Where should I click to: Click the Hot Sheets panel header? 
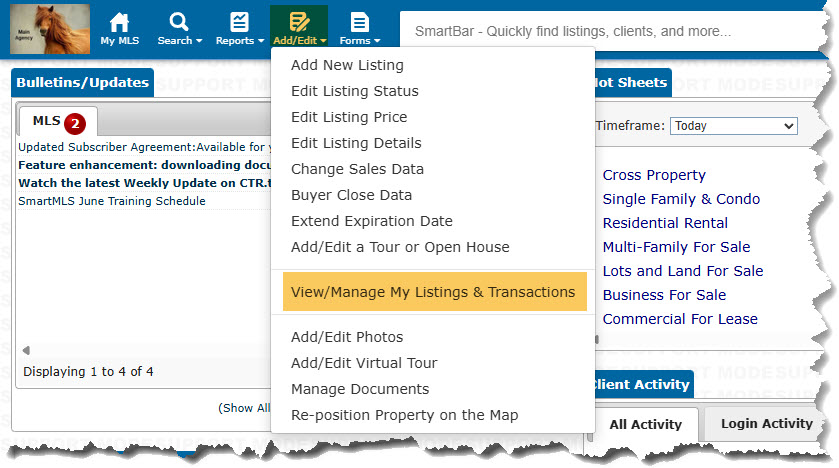click(632, 83)
